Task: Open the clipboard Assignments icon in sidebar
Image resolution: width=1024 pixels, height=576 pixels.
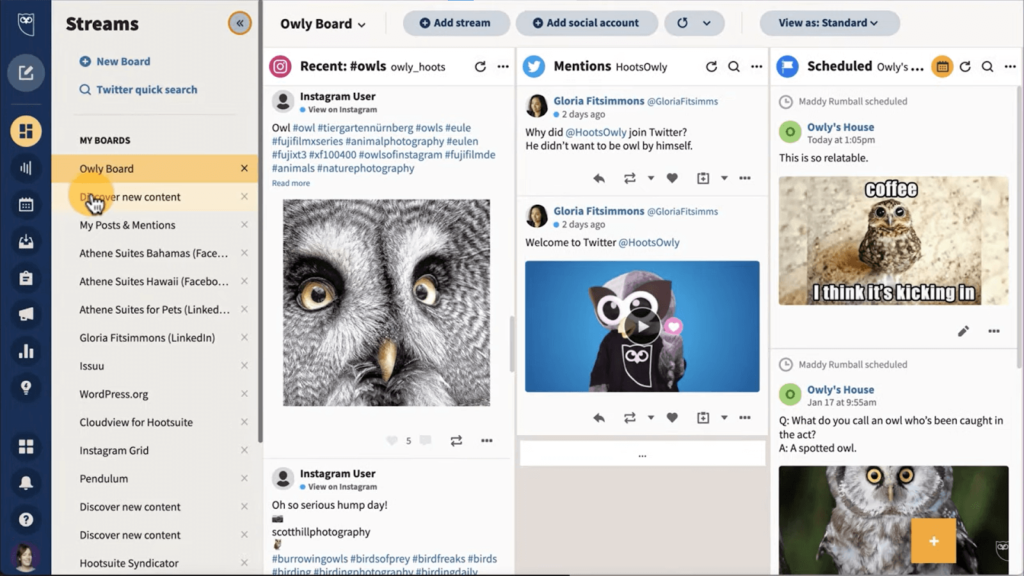Action: click(x=25, y=278)
